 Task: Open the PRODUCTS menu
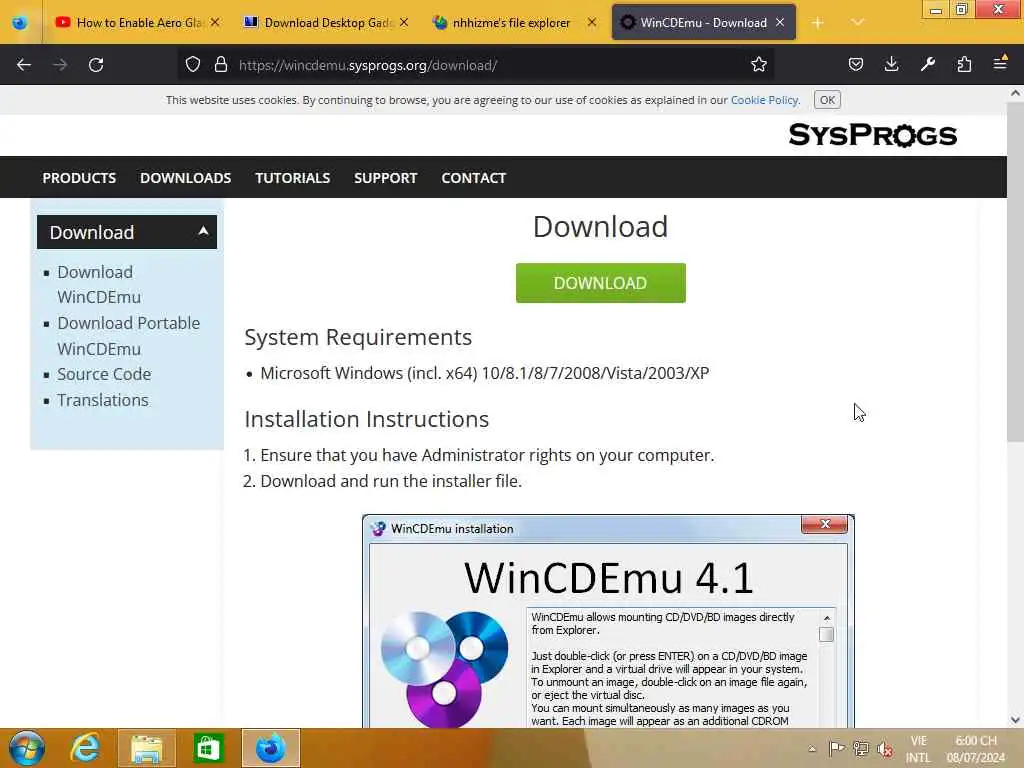(x=79, y=178)
